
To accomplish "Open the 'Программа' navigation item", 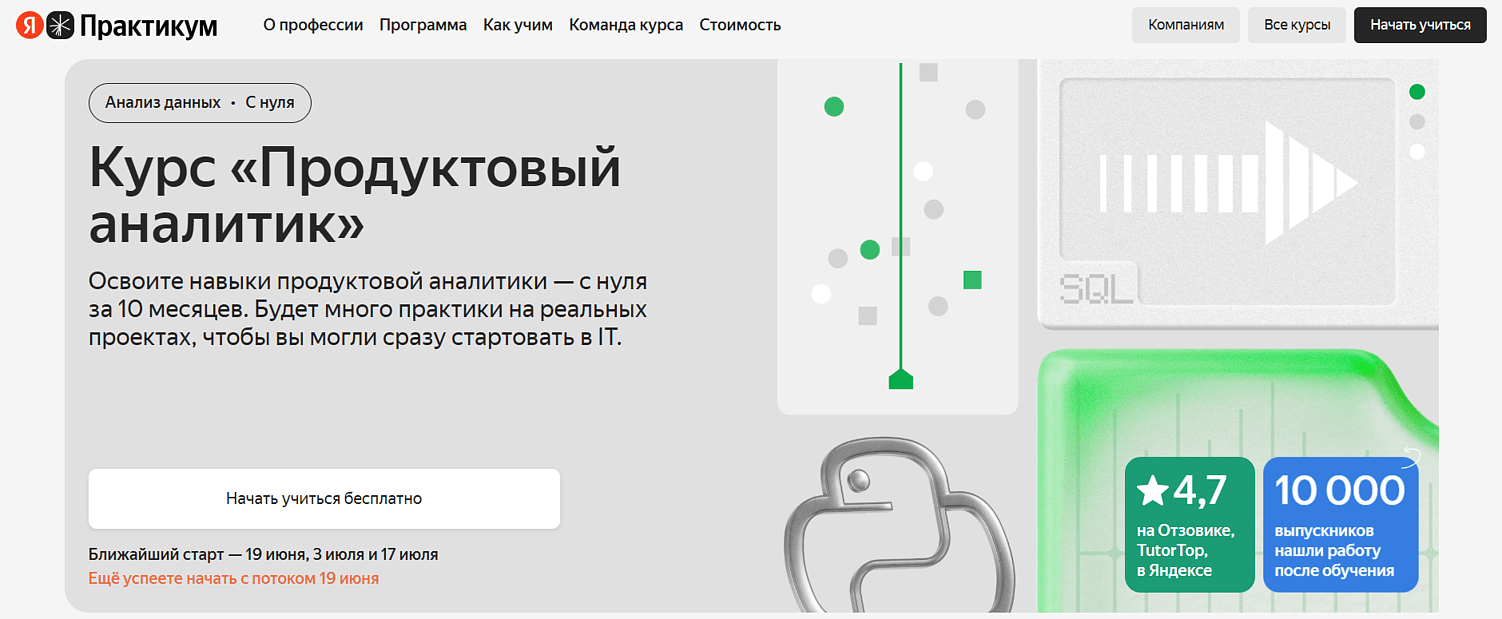I will click(x=423, y=25).
